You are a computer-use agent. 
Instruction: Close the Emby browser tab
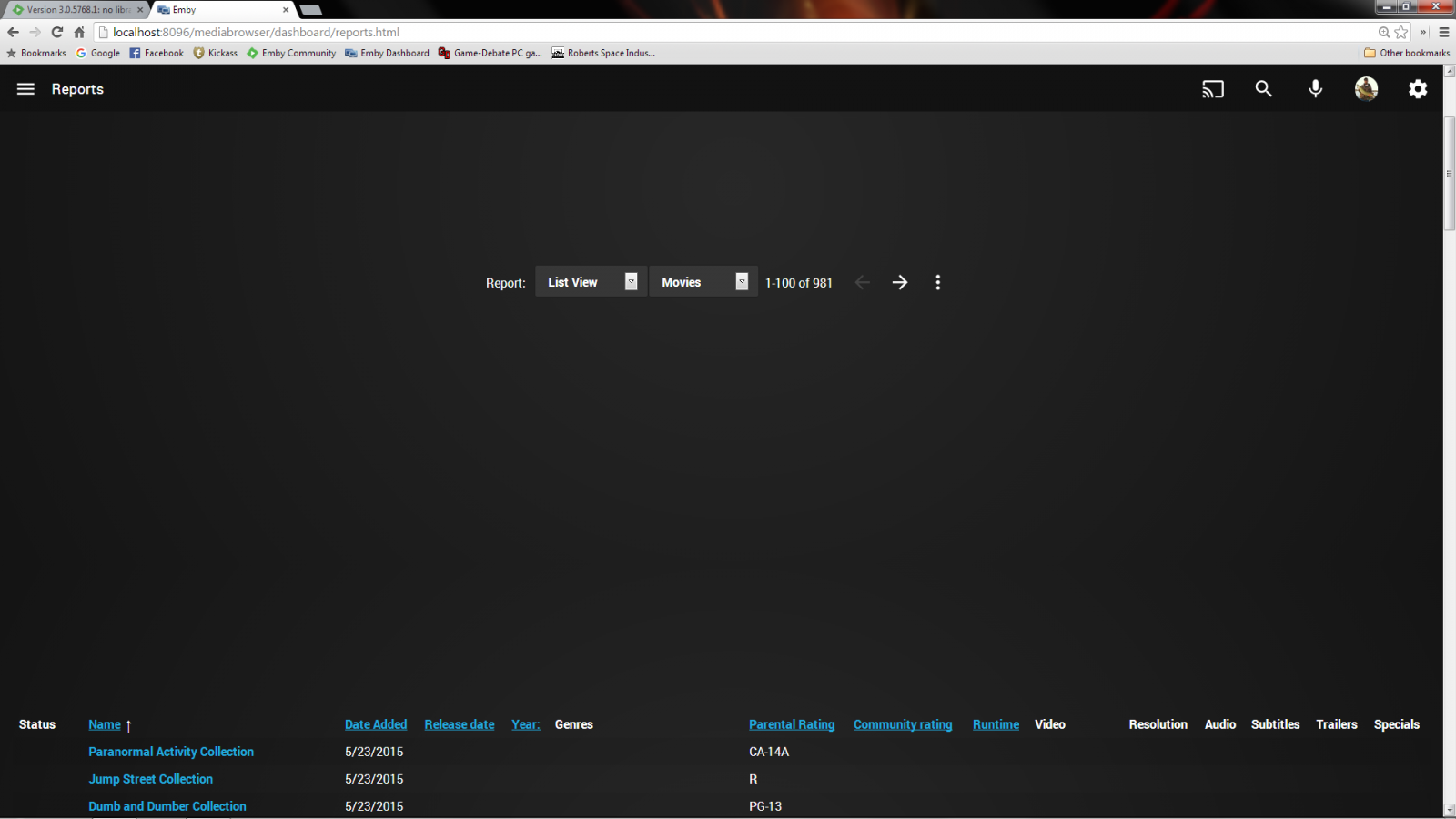pyautogui.click(x=286, y=10)
